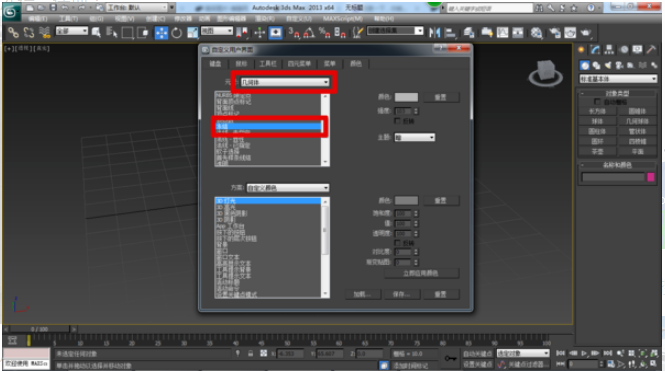Open the Curve Editor icon
The width and height of the screenshot is (665, 371).
(503, 32)
